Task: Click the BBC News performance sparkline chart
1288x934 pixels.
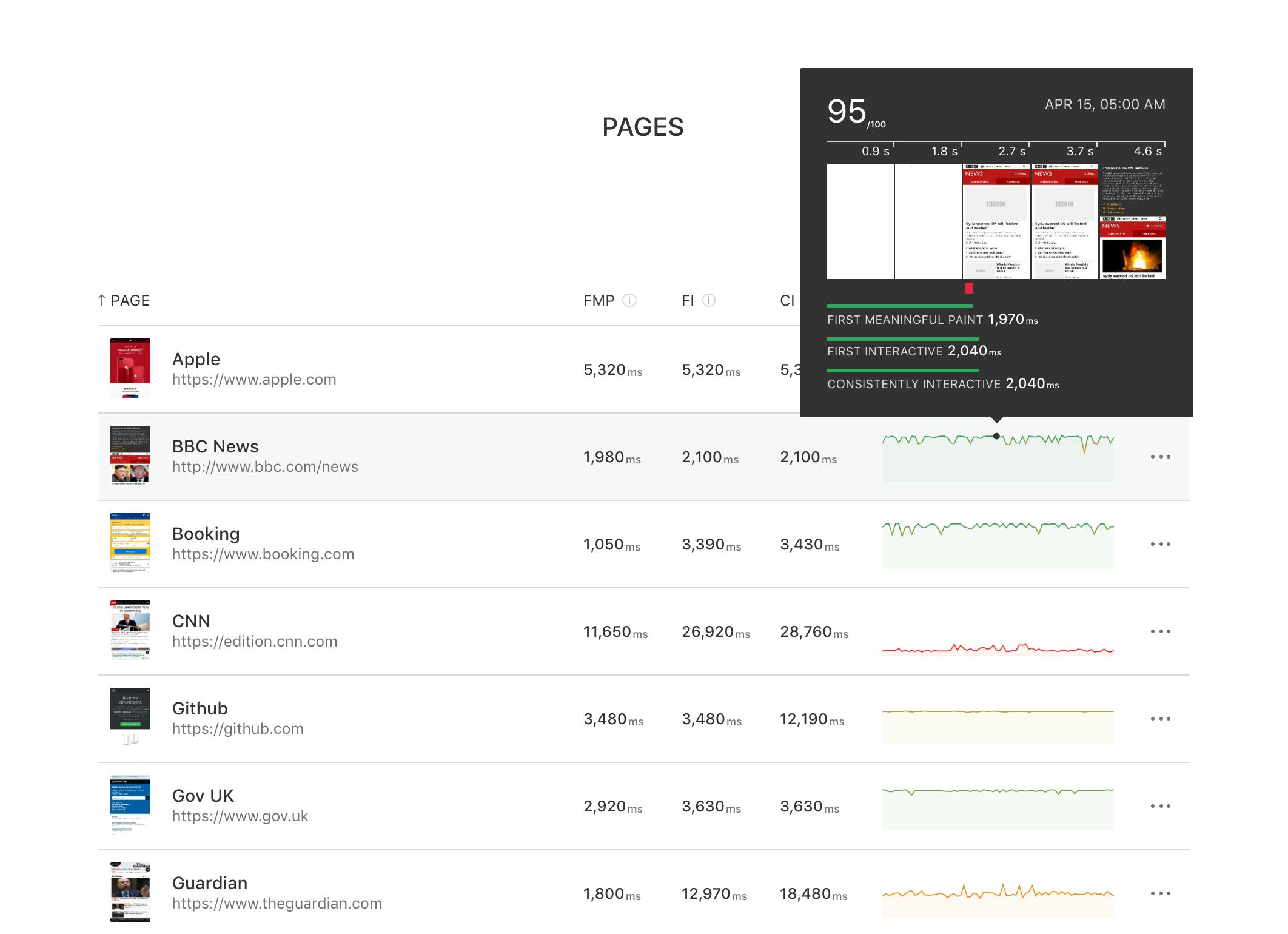Action: (998, 457)
